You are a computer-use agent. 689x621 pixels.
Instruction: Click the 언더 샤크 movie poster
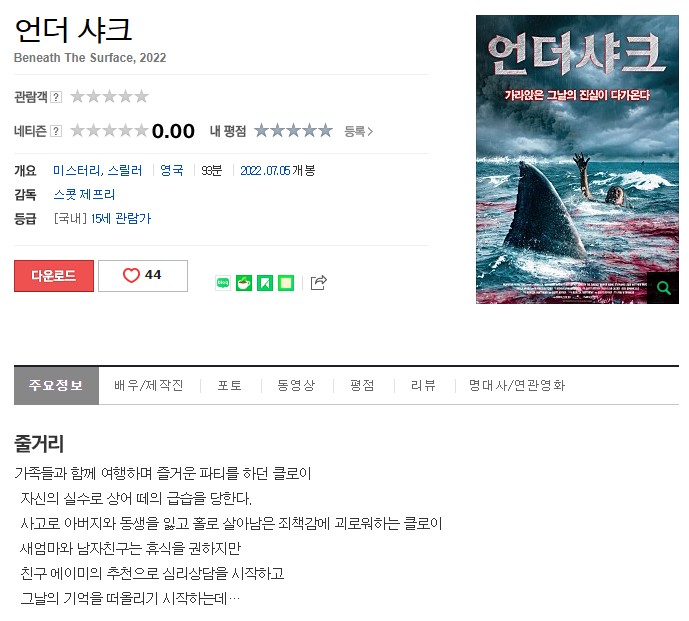click(577, 160)
